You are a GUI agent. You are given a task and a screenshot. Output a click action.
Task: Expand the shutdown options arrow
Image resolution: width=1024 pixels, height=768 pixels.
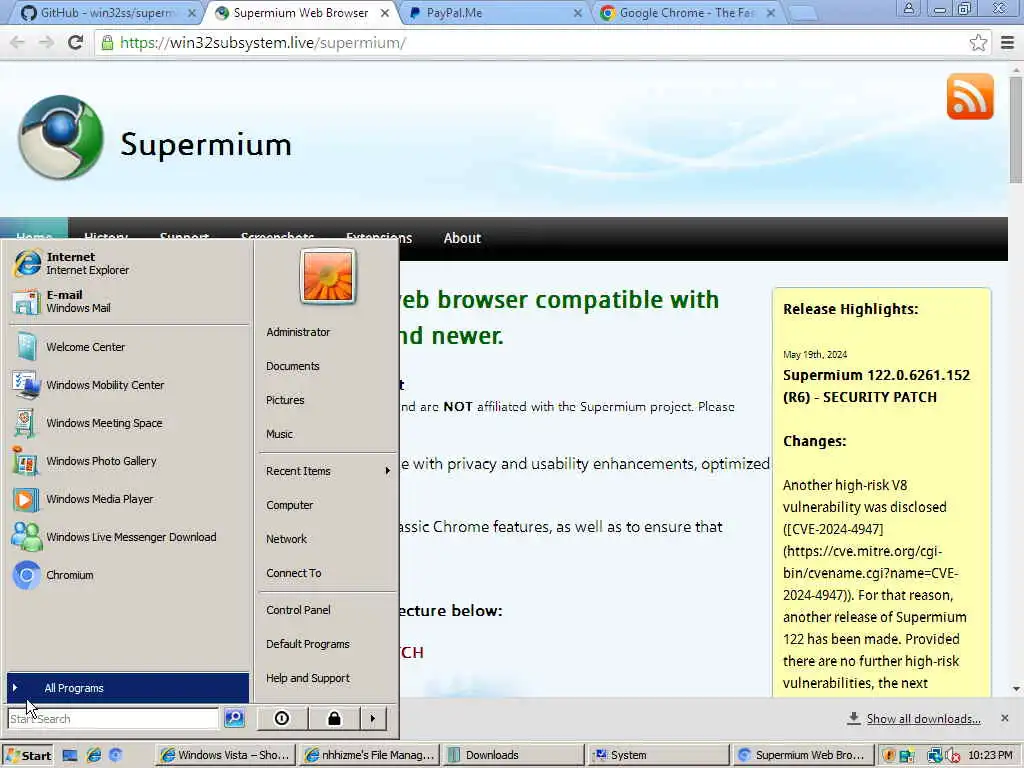click(x=373, y=718)
